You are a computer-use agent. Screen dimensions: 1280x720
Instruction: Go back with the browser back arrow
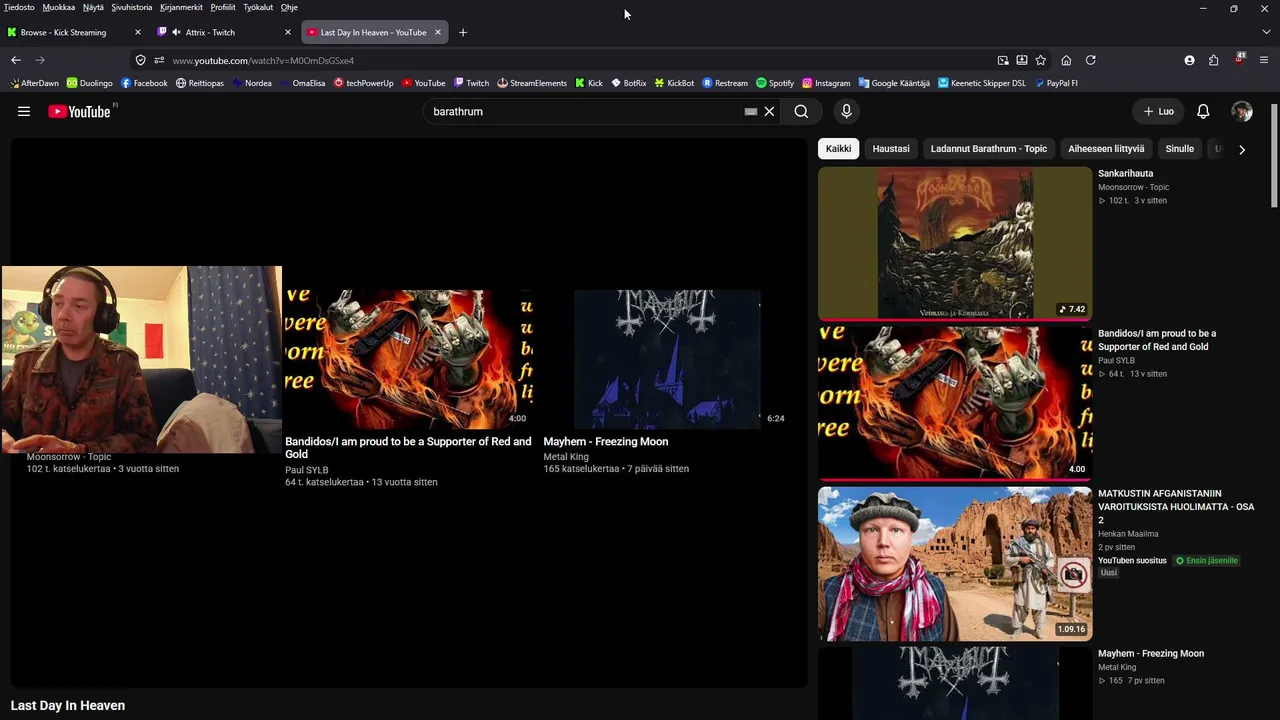click(16, 60)
